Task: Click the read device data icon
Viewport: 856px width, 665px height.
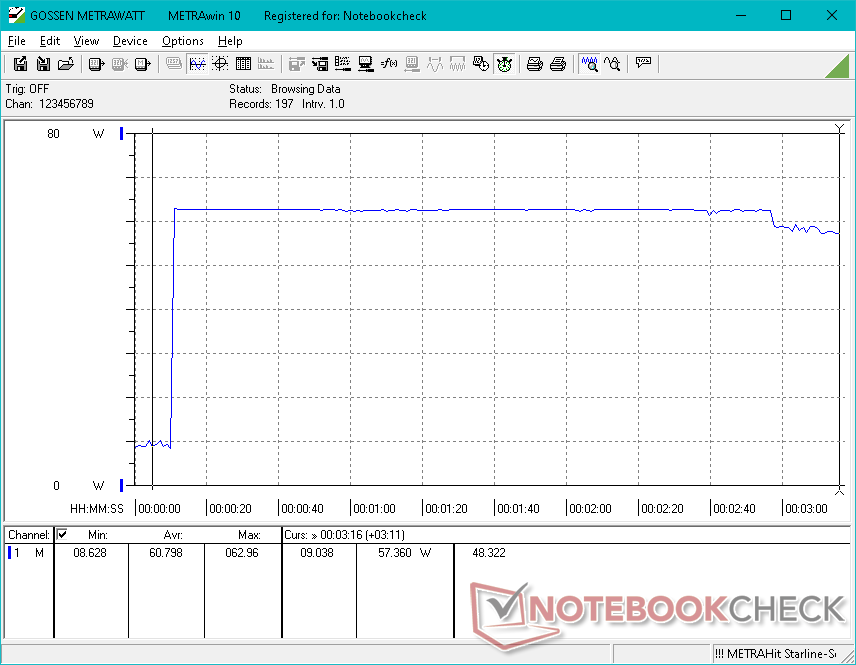Action: click(96, 64)
